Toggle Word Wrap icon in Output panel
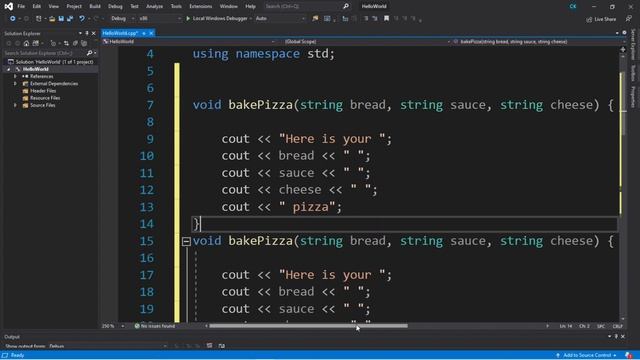The width and height of the screenshot is (640, 360). pyautogui.click(x=222, y=346)
